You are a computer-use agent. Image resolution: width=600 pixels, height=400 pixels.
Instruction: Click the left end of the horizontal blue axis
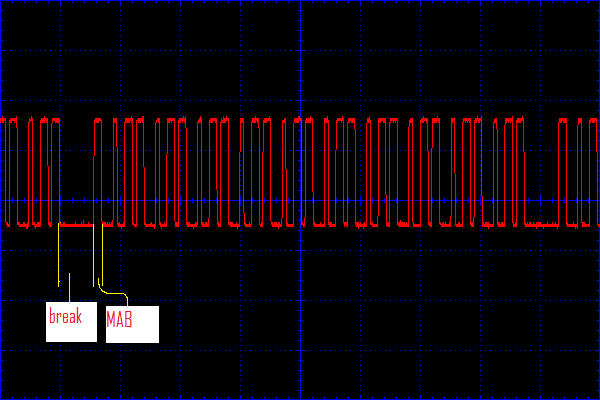[x=3, y=200]
